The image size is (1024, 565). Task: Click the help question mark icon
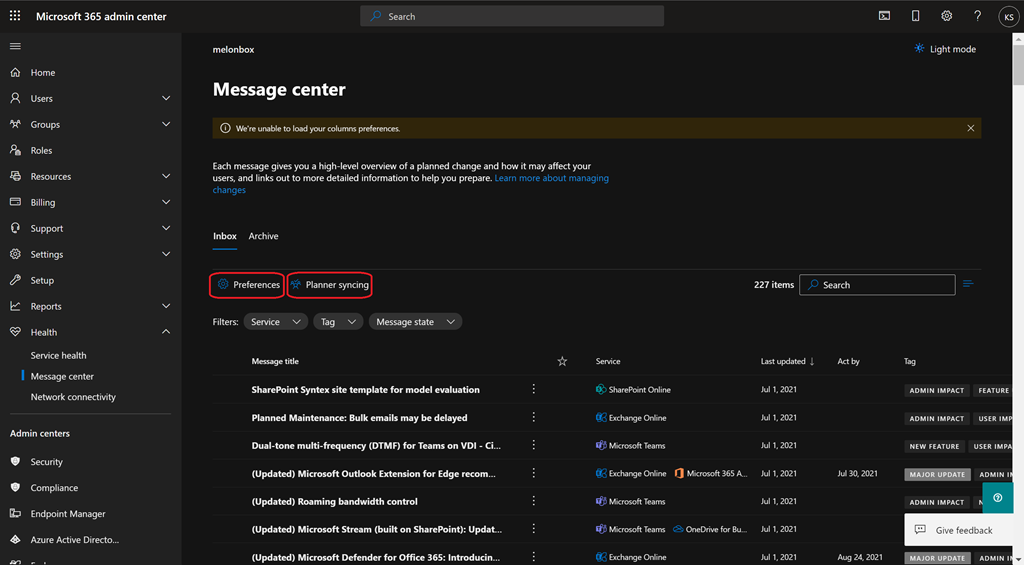pos(977,16)
